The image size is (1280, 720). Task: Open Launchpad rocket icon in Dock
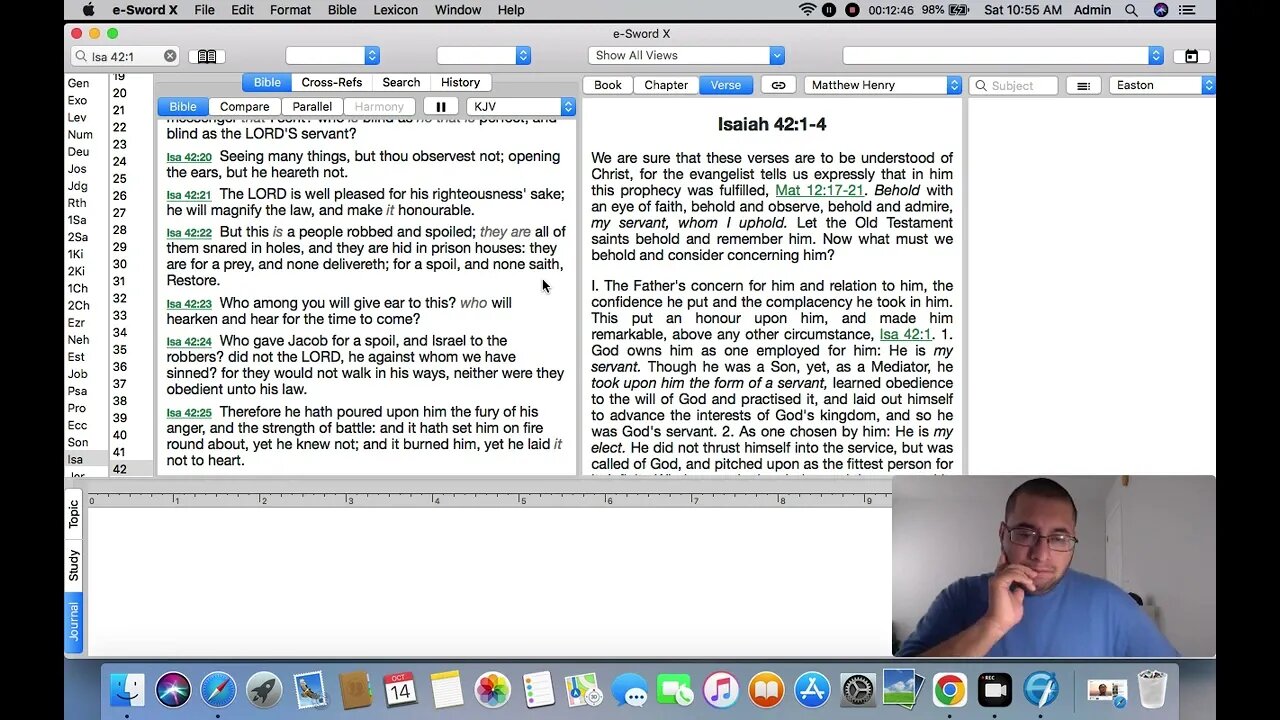[x=264, y=690]
